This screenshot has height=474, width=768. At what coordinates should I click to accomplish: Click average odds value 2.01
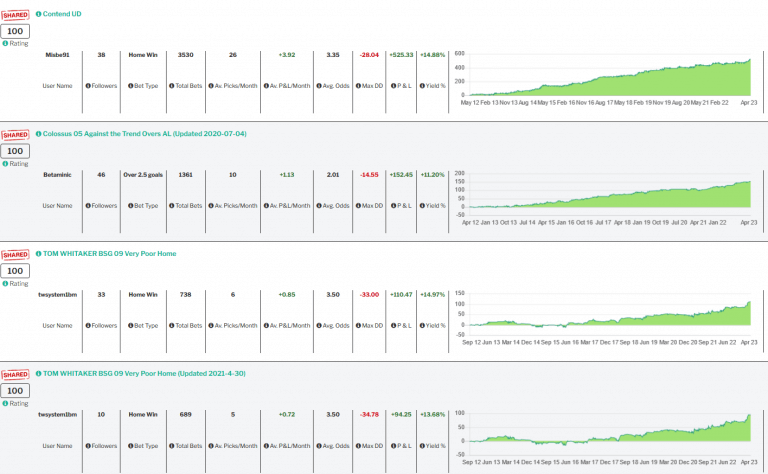coord(333,175)
